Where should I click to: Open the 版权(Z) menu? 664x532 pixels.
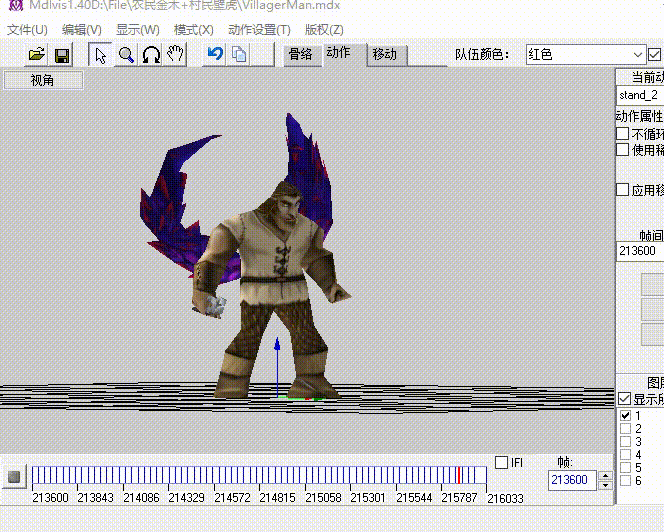(324, 30)
